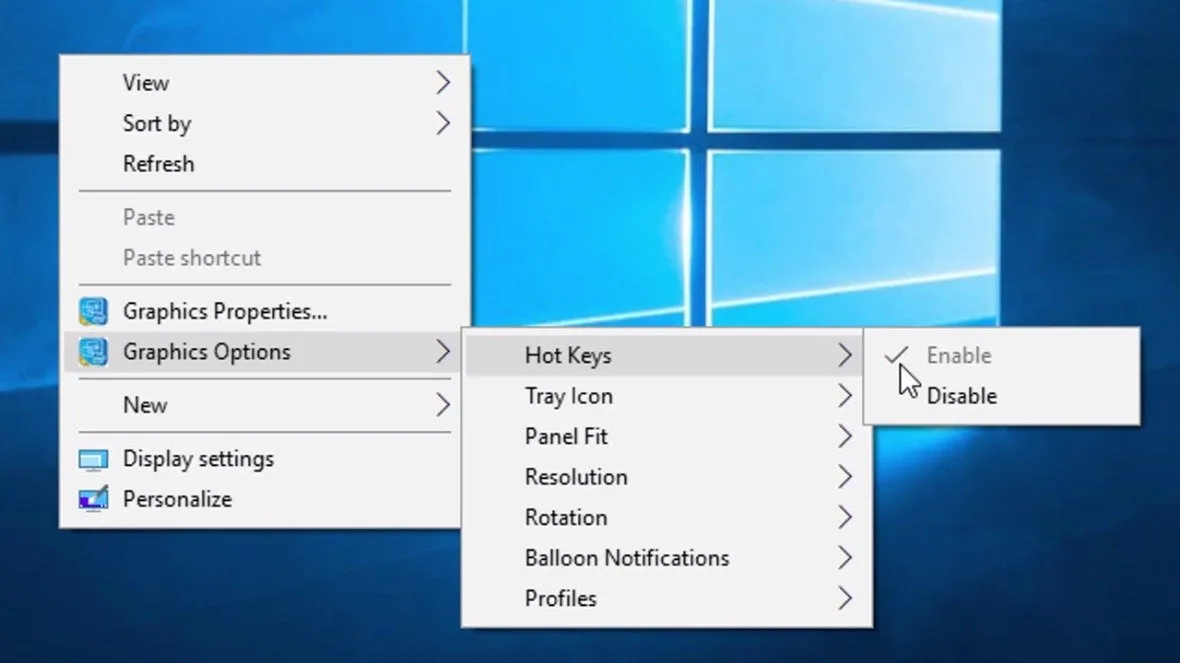The width and height of the screenshot is (1180, 663).
Task: Select the Paste shortcut entry
Action: (264, 258)
